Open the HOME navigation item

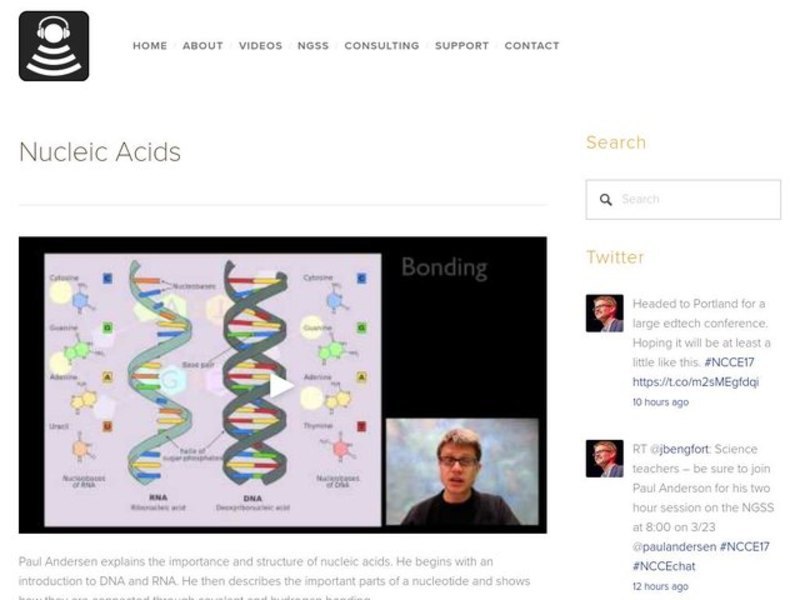click(150, 45)
